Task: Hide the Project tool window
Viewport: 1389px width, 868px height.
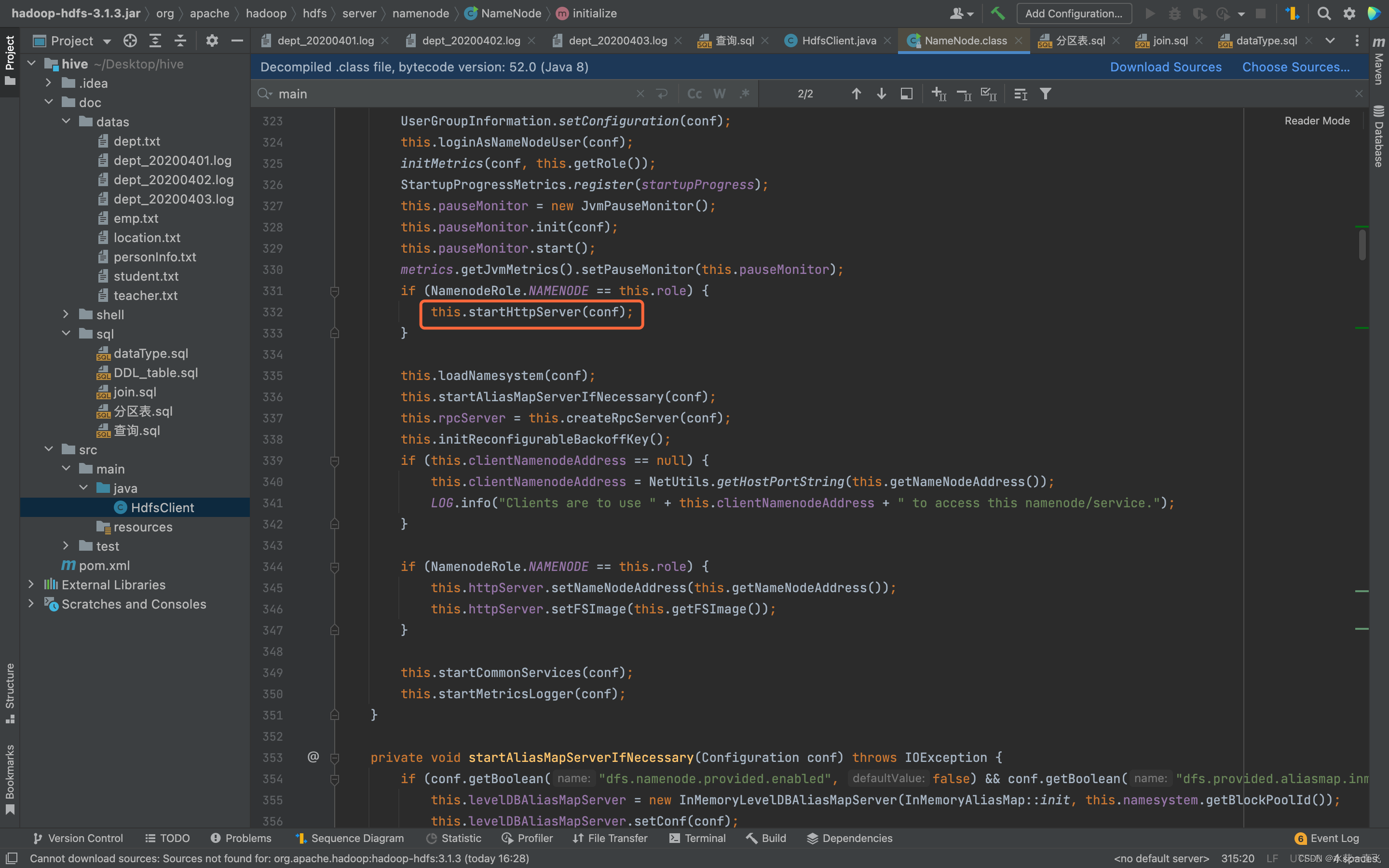Action: (237, 41)
